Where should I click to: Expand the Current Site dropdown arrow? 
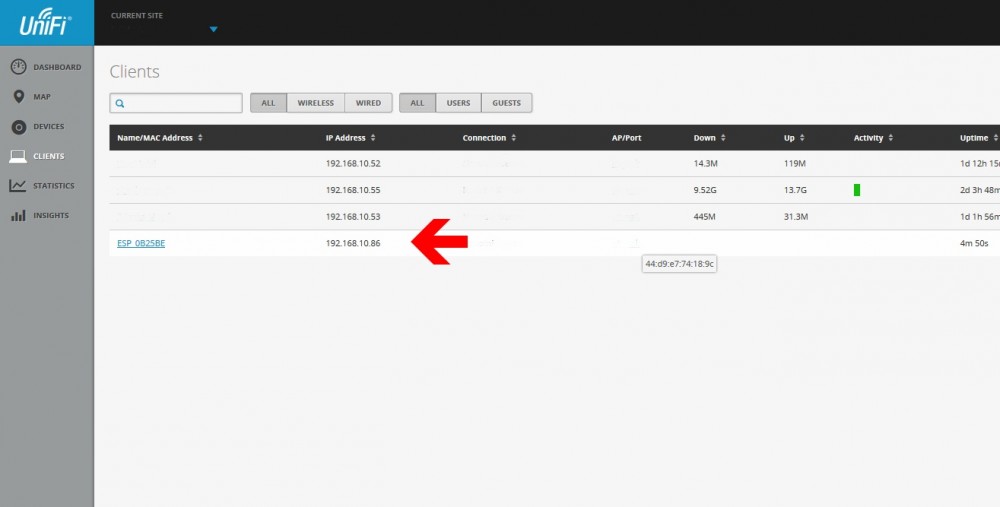point(213,29)
